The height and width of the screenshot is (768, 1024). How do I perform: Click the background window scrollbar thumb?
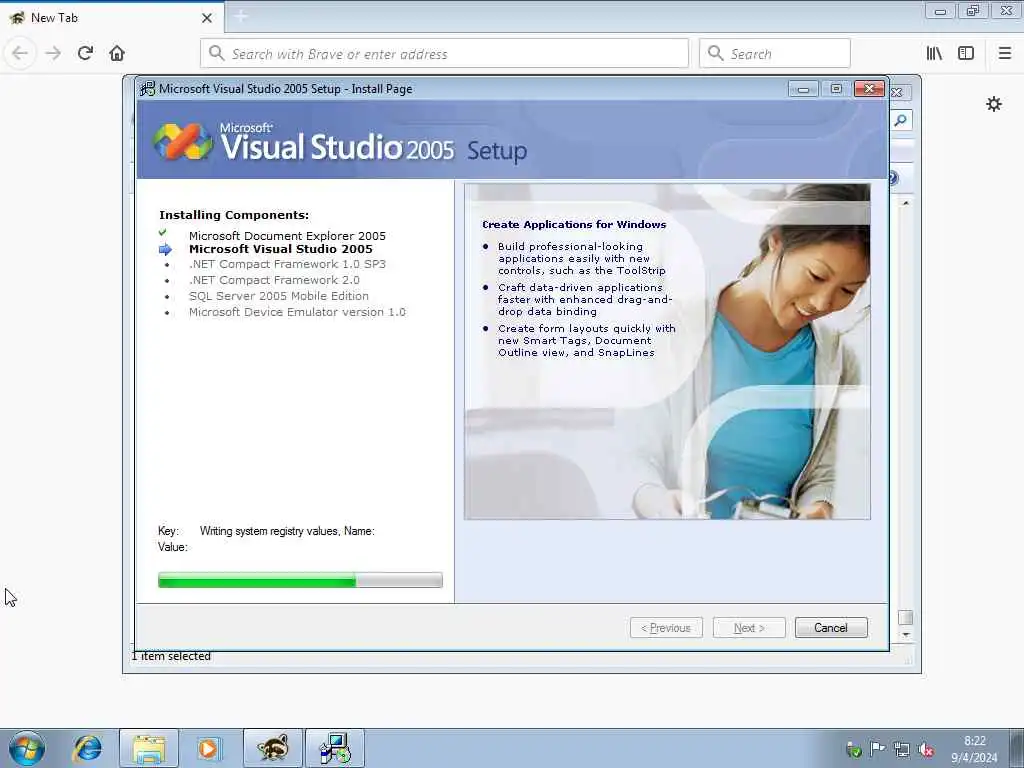[906, 617]
